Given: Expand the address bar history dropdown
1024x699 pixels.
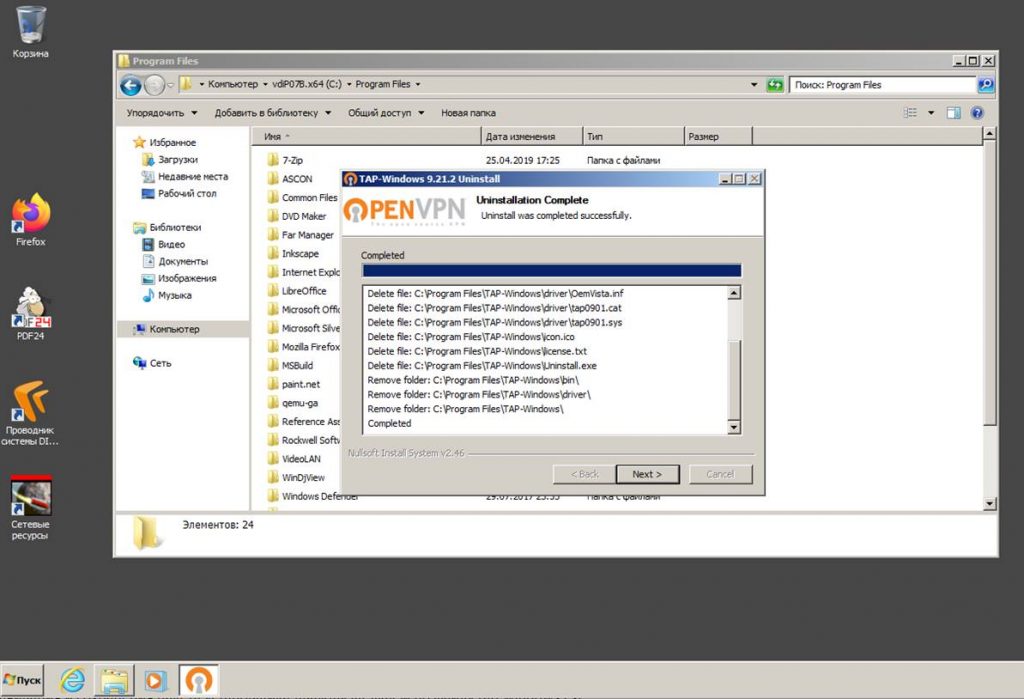Looking at the screenshot, I should [754, 85].
